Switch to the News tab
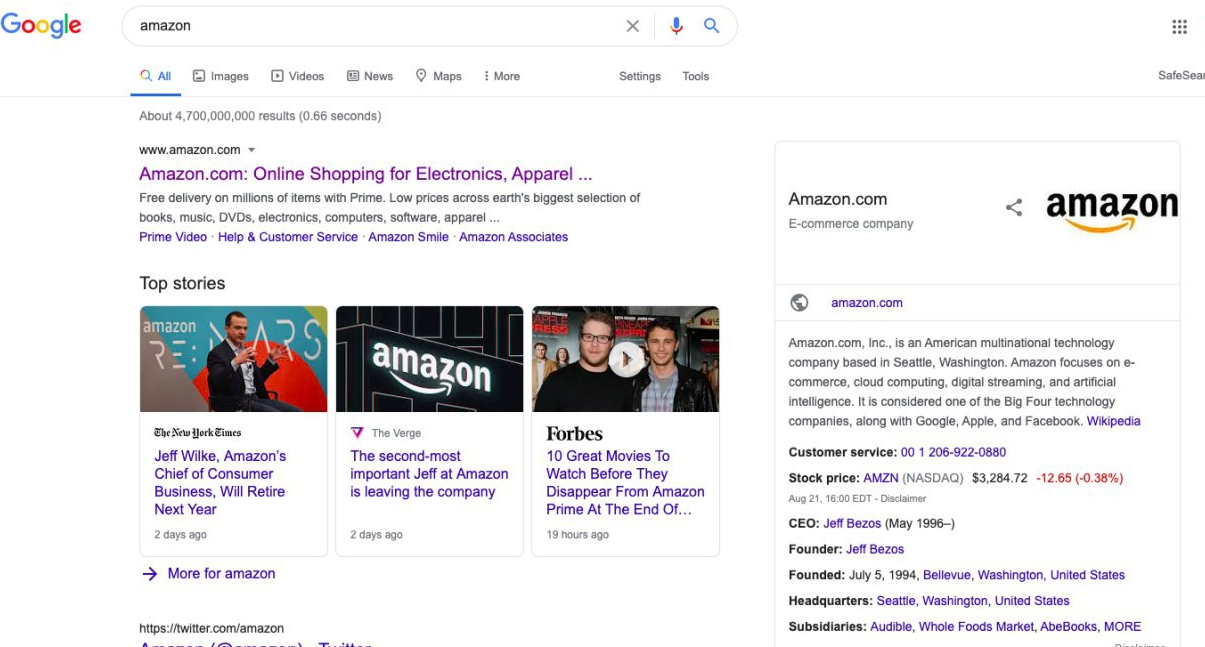Screen dimensions: 1205x647 pyautogui.click(x=369, y=76)
